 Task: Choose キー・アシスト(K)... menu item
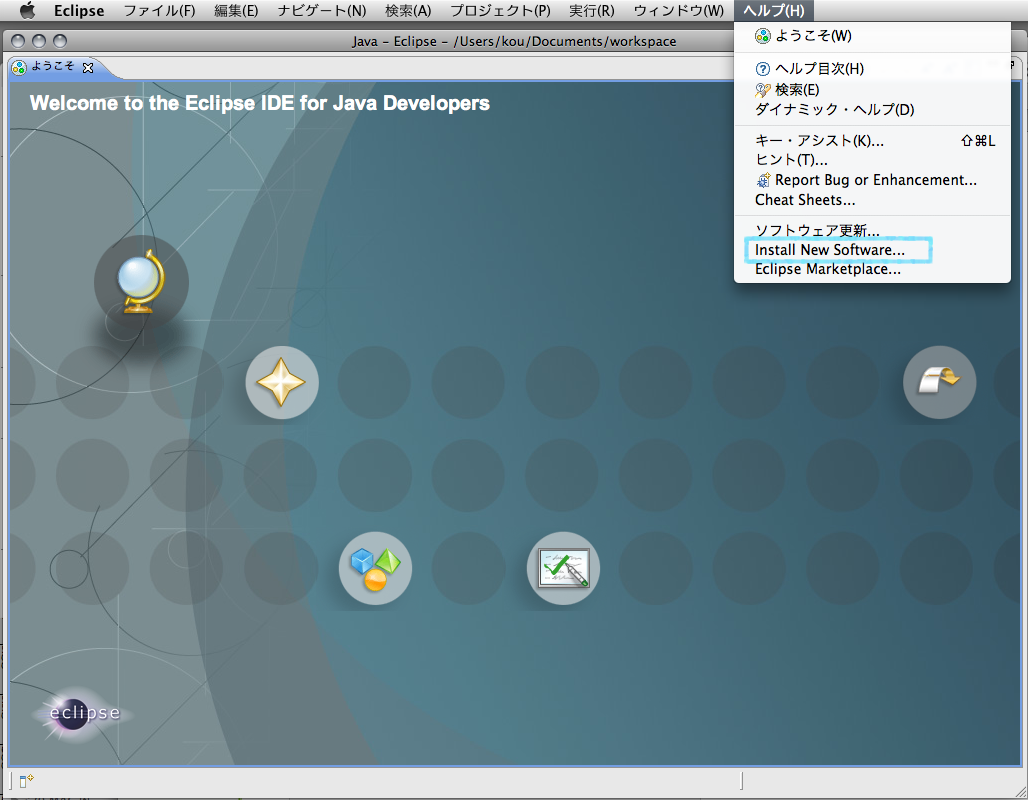coord(872,140)
